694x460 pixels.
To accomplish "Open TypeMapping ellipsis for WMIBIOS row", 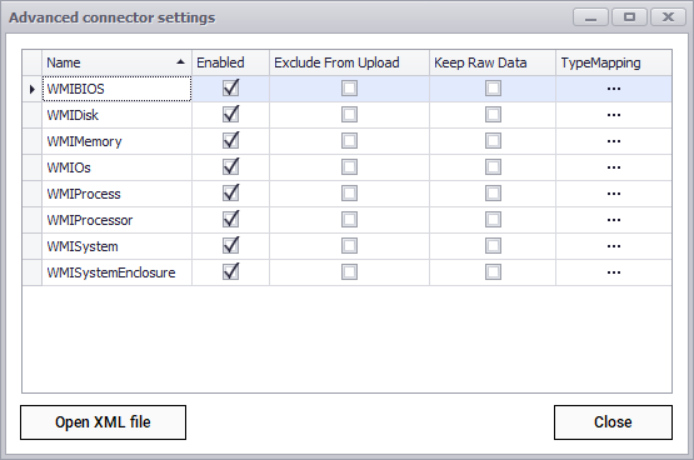I will tap(614, 89).
